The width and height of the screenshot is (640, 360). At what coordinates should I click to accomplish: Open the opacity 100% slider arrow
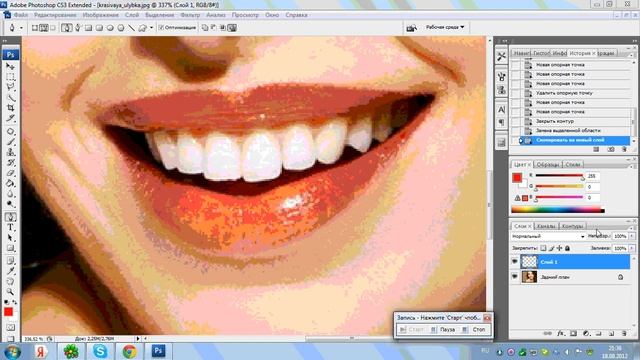632,236
